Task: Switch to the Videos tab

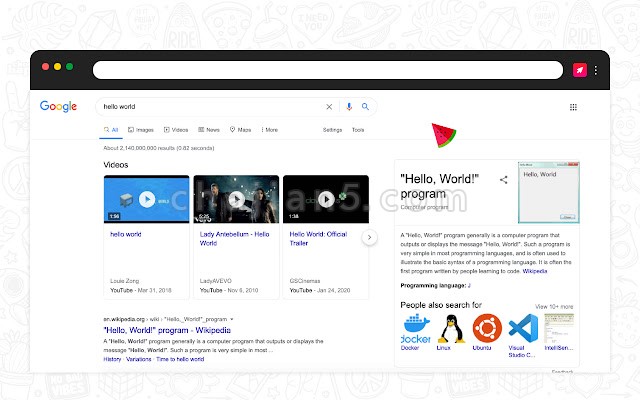Action: click(176, 130)
